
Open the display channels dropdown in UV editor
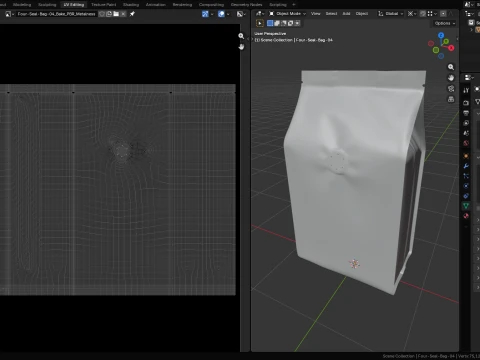[x=241, y=14]
